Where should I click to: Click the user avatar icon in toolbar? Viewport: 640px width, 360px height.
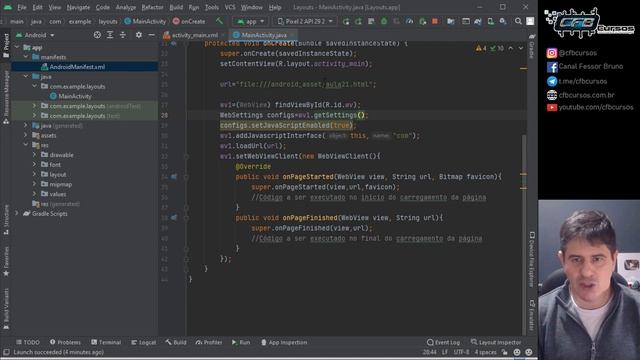pos(530,21)
